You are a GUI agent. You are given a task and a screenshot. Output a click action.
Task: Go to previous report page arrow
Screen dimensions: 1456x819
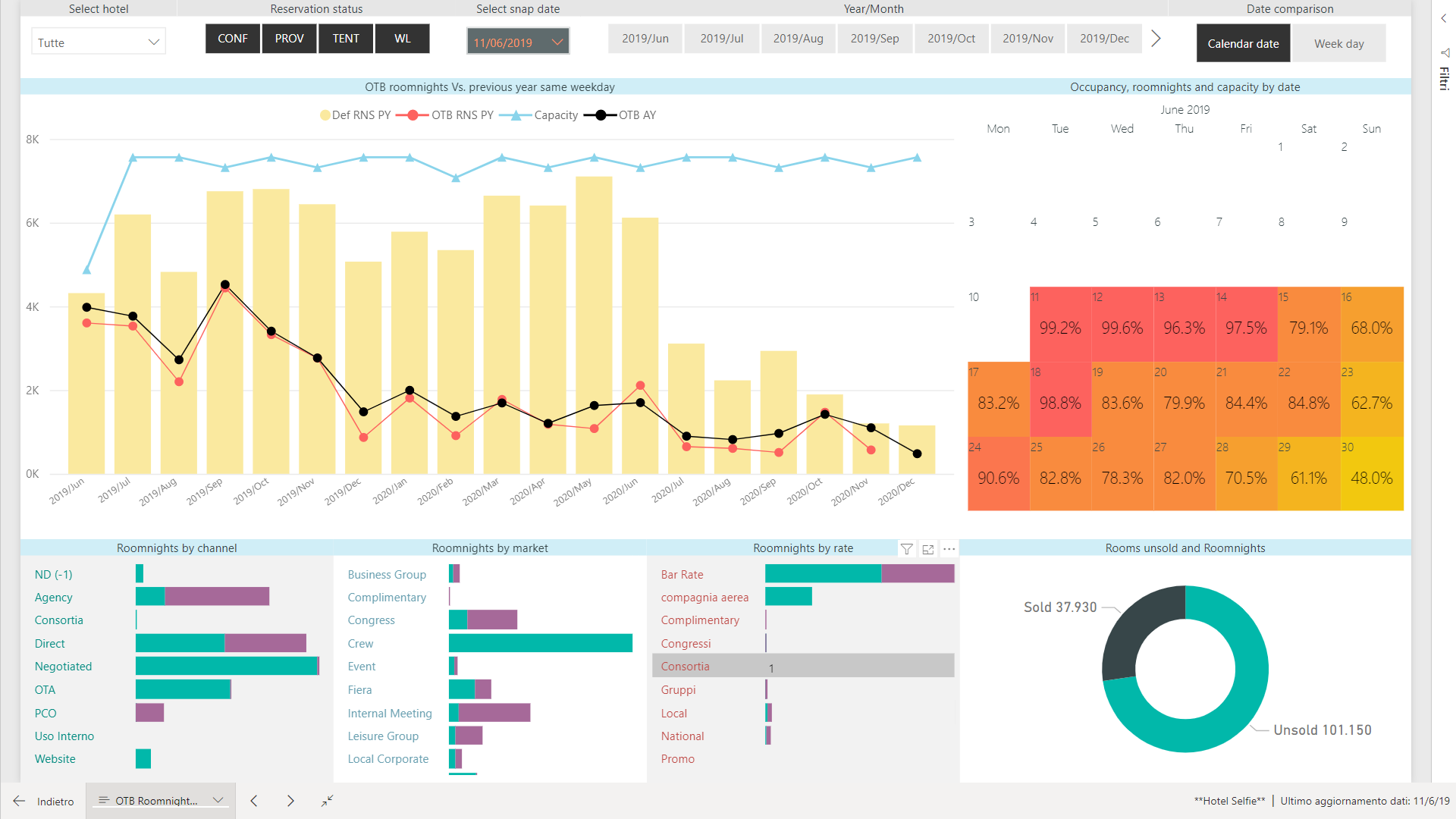pyautogui.click(x=254, y=801)
